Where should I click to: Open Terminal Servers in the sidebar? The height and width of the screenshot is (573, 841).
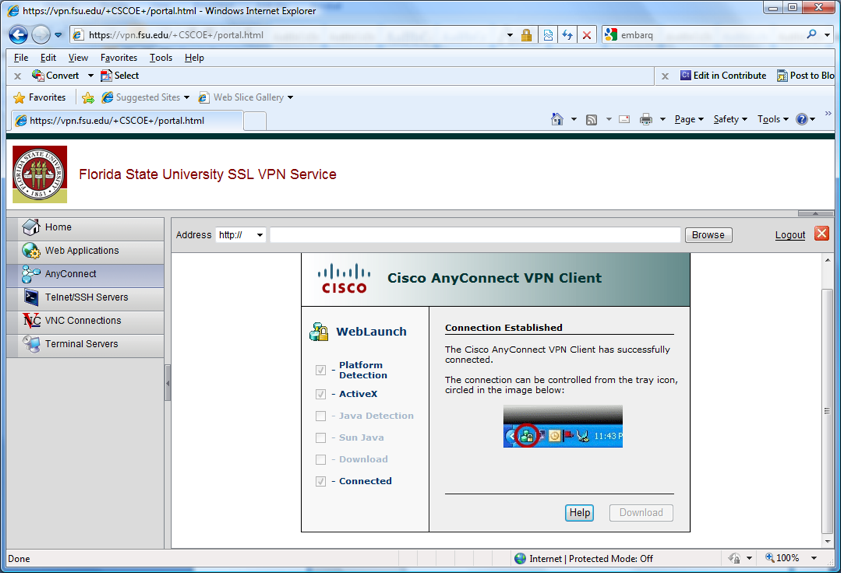[86, 344]
